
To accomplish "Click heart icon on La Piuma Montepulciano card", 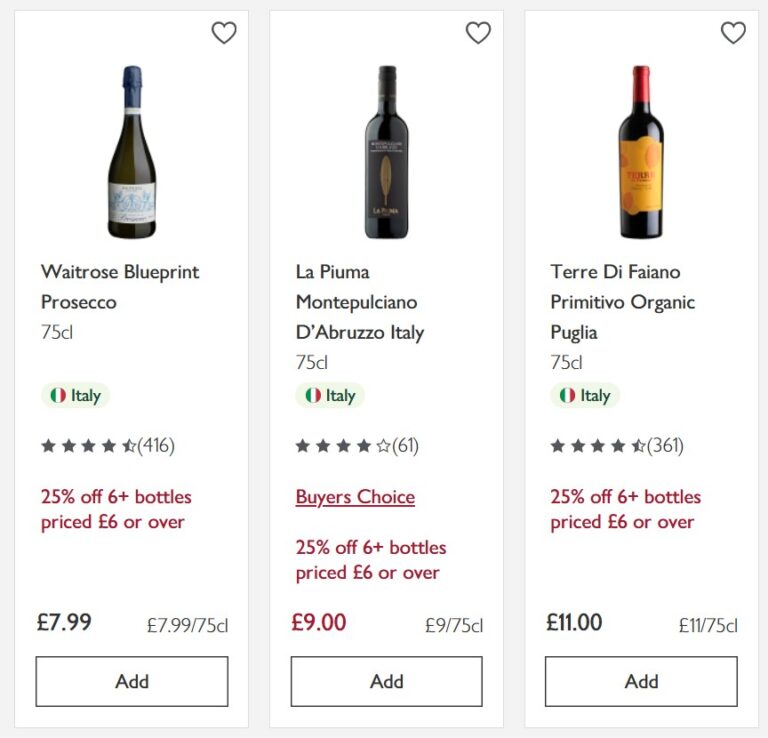I will 478,33.
